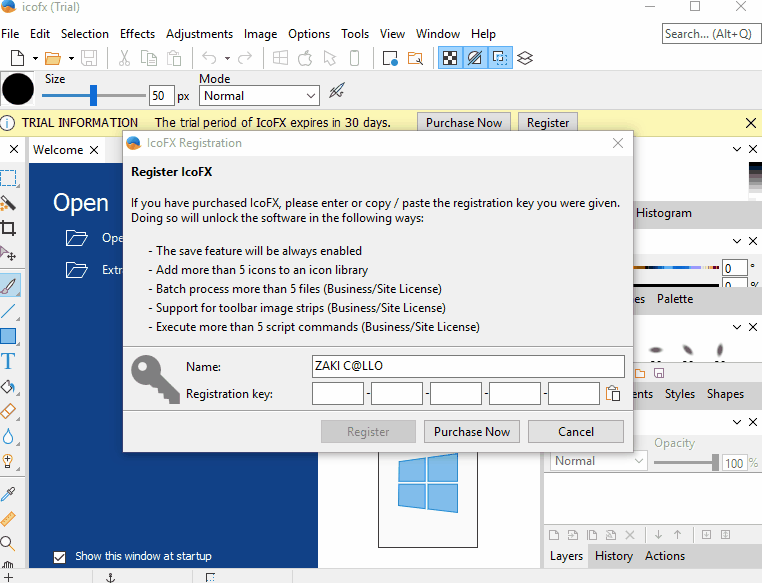The image size is (762, 583).
Task: Click the Name input field
Action: (468, 366)
